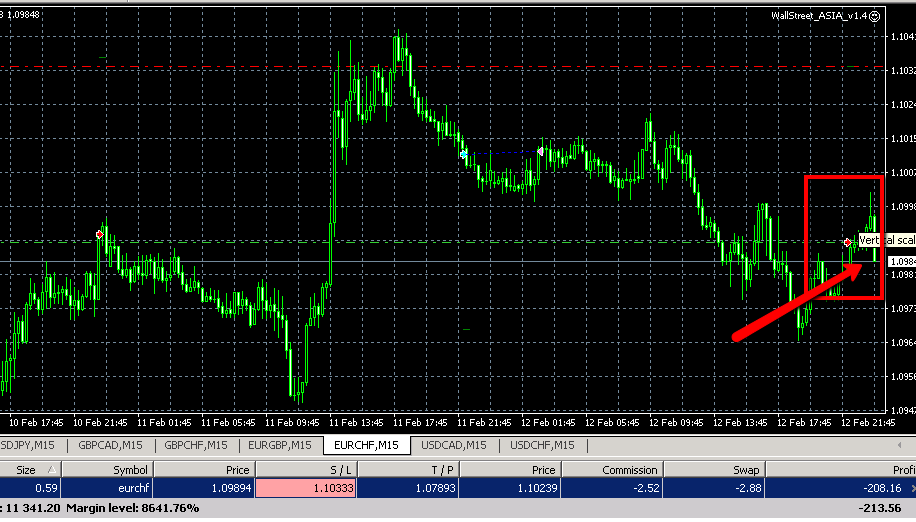
Task: Switch to the GBPCAD,M15 chart tab
Action: click(x=110, y=446)
